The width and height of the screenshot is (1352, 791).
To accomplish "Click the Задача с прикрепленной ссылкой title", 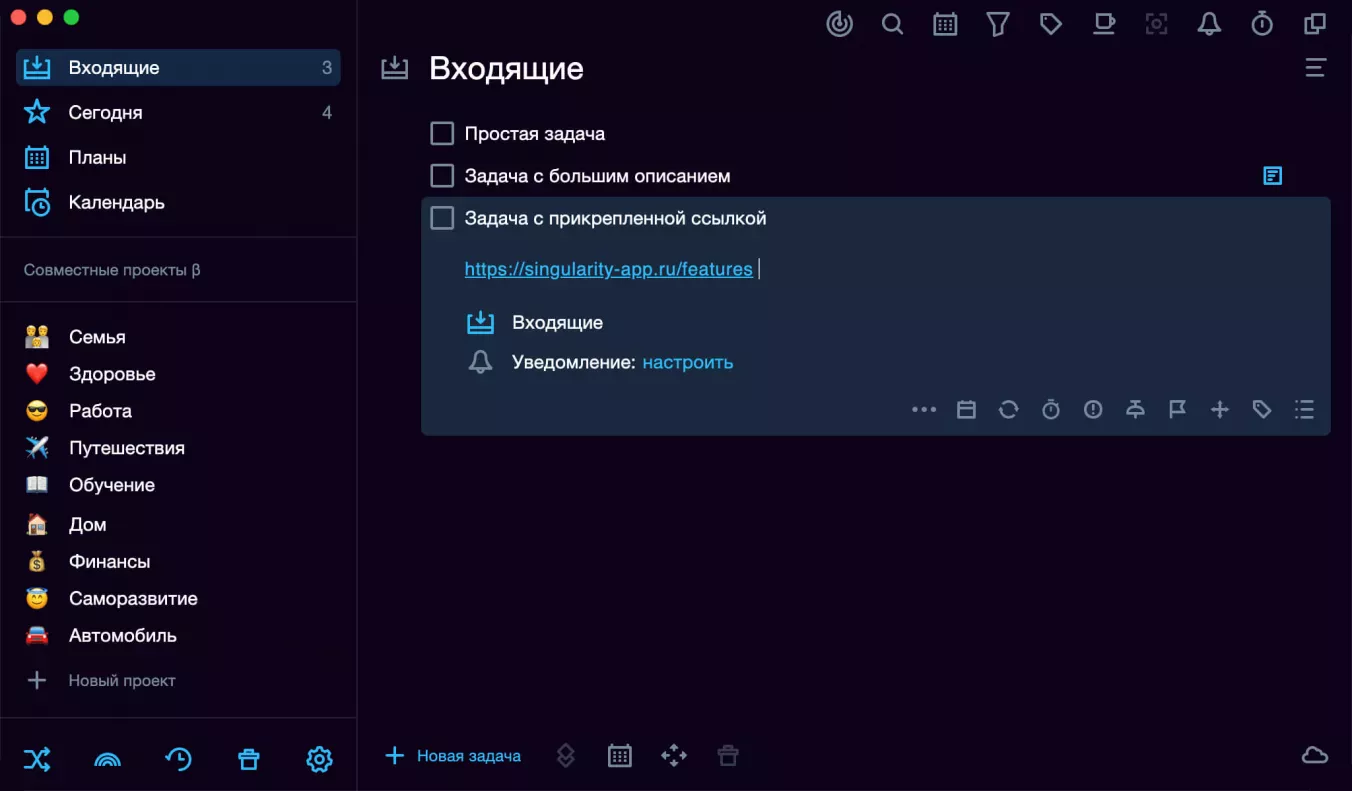I will (616, 218).
